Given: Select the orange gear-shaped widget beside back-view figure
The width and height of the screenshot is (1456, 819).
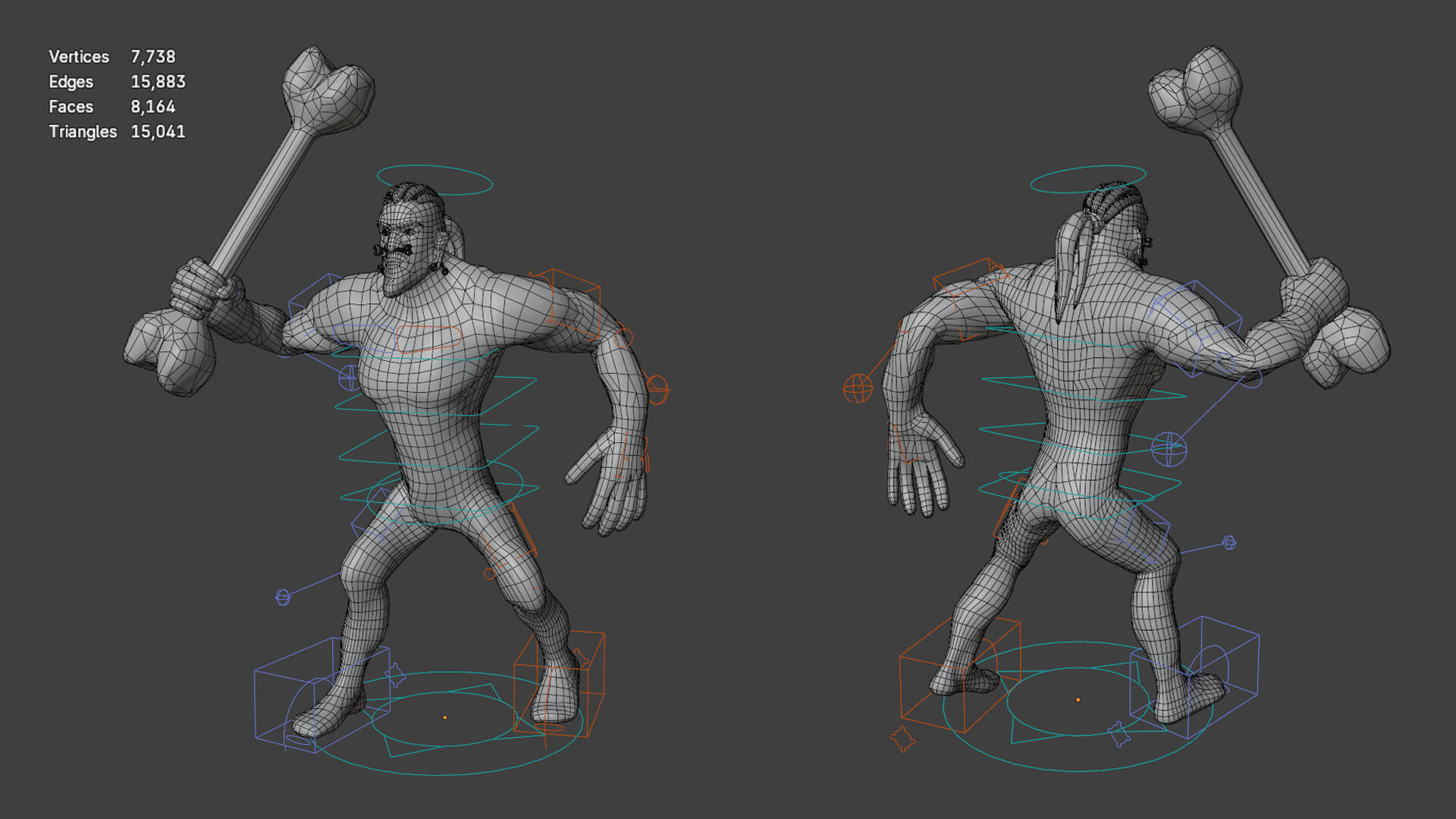Looking at the screenshot, I should click(x=902, y=739).
